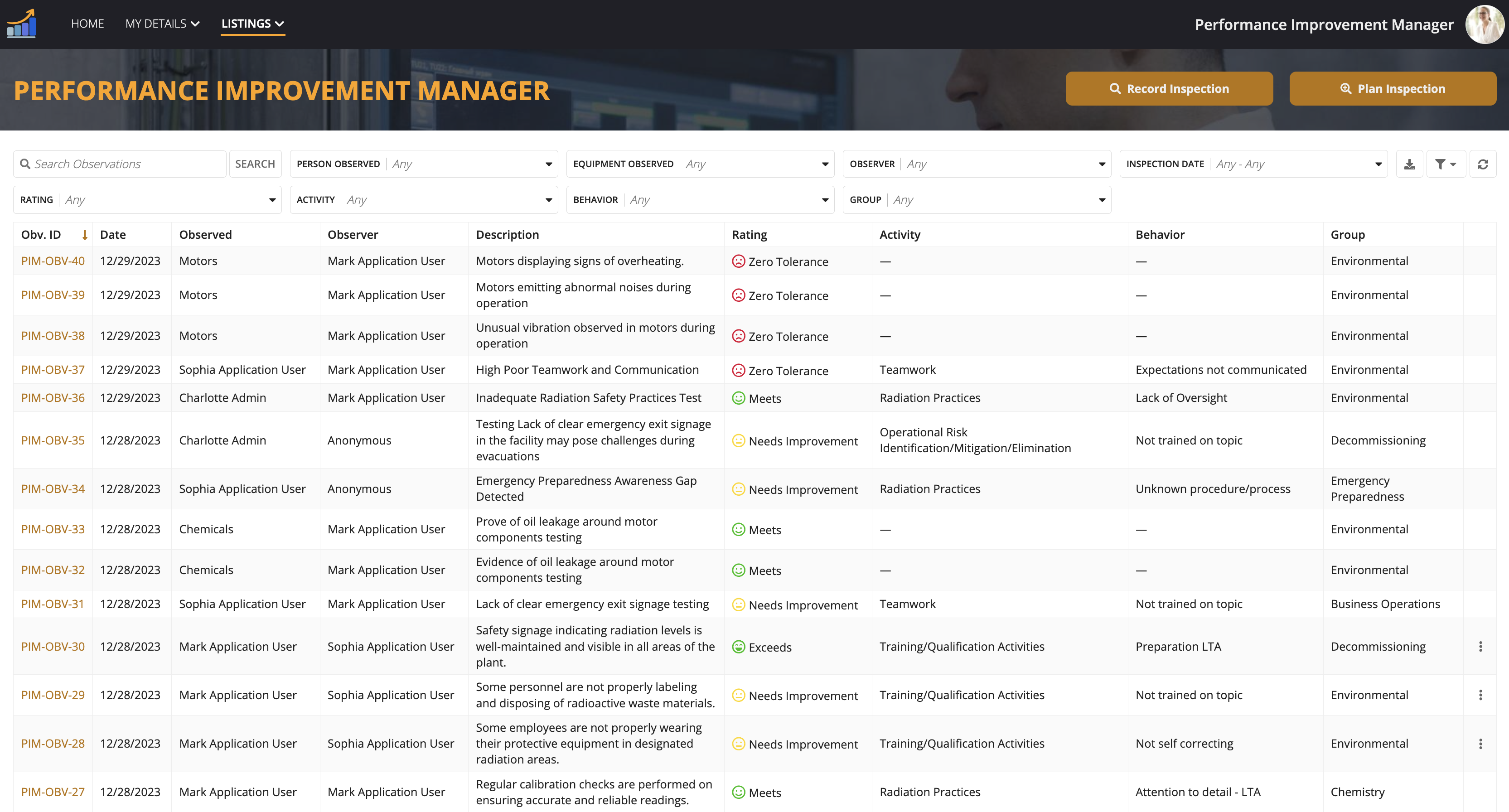The width and height of the screenshot is (1509, 812).
Task: Click the Plan Inspection button
Action: click(1393, 88)
